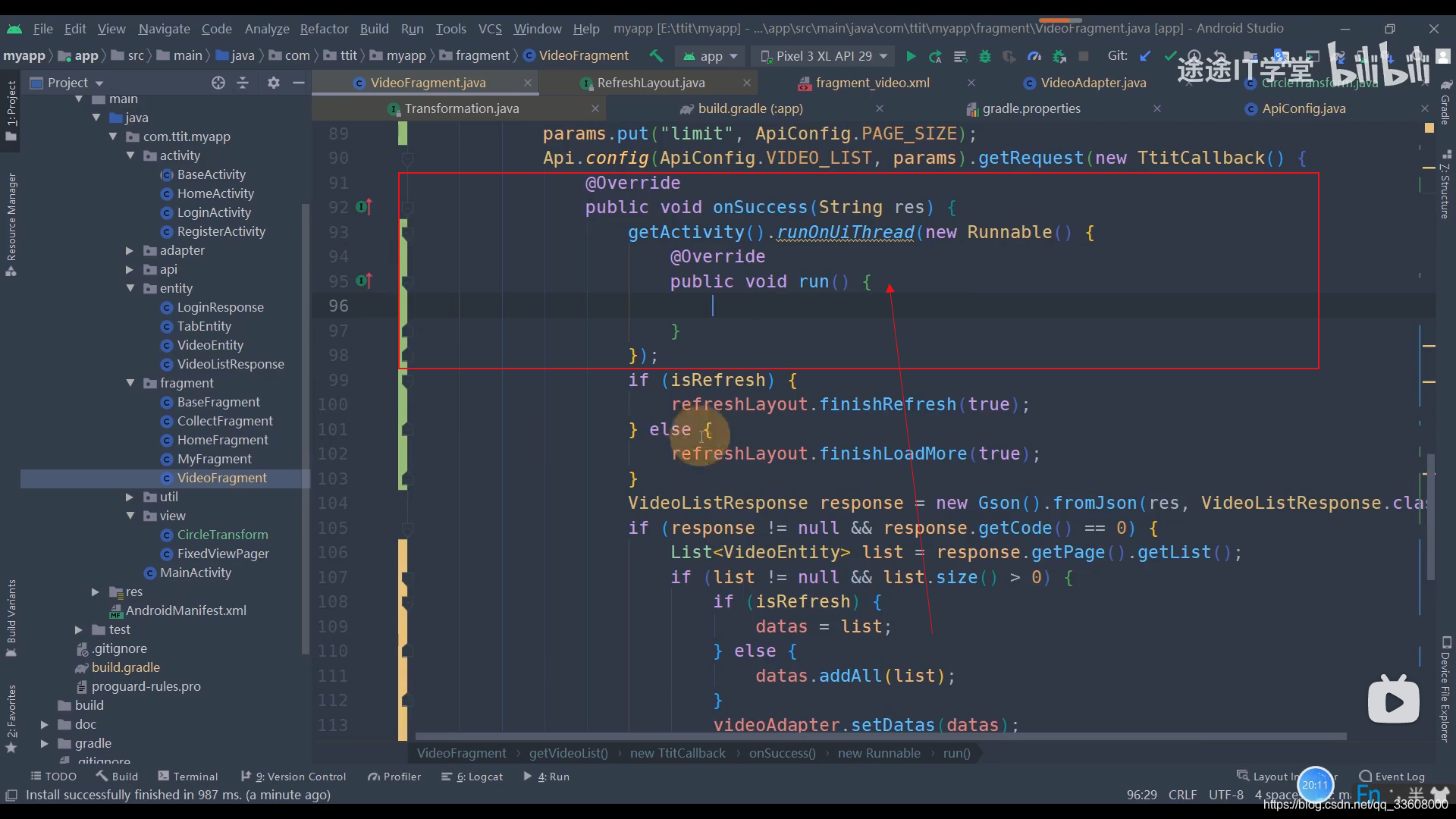1456x819 pixels.
Task: Expand the api package folder
Action: (x=129, y=269)
